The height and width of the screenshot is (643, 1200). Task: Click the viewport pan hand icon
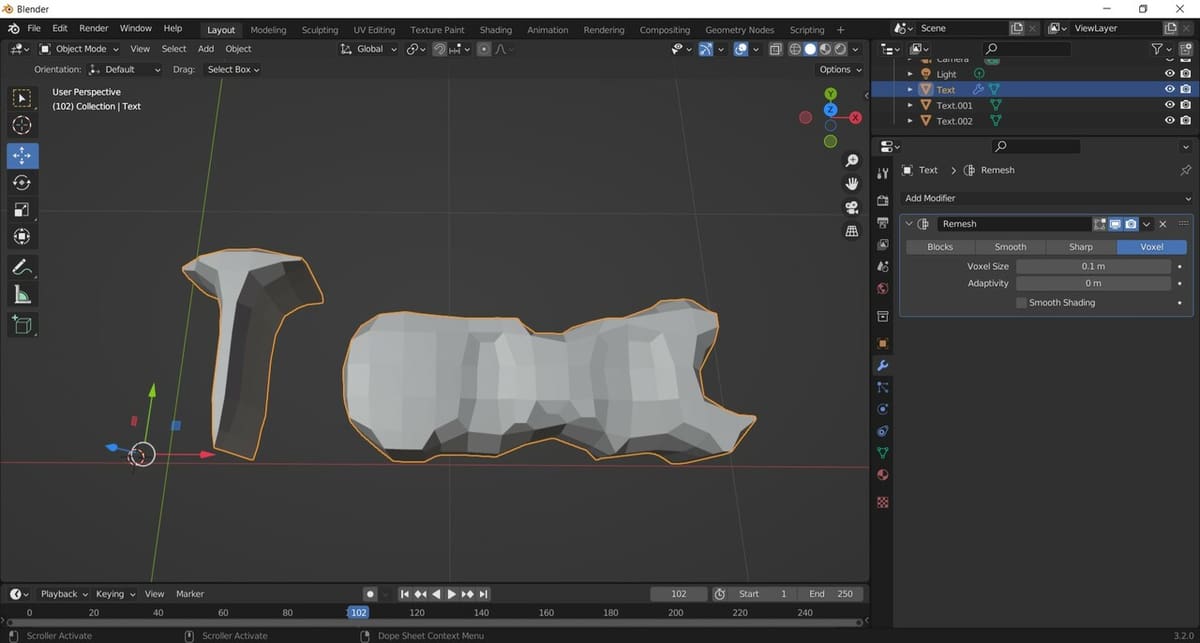tap(852, 184)
